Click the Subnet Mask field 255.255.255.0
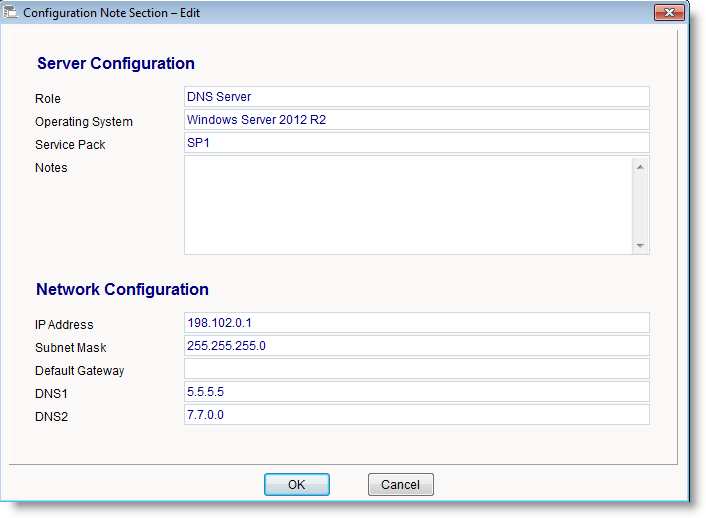This screenshot has height=518, width=706. tap(416, 346)
